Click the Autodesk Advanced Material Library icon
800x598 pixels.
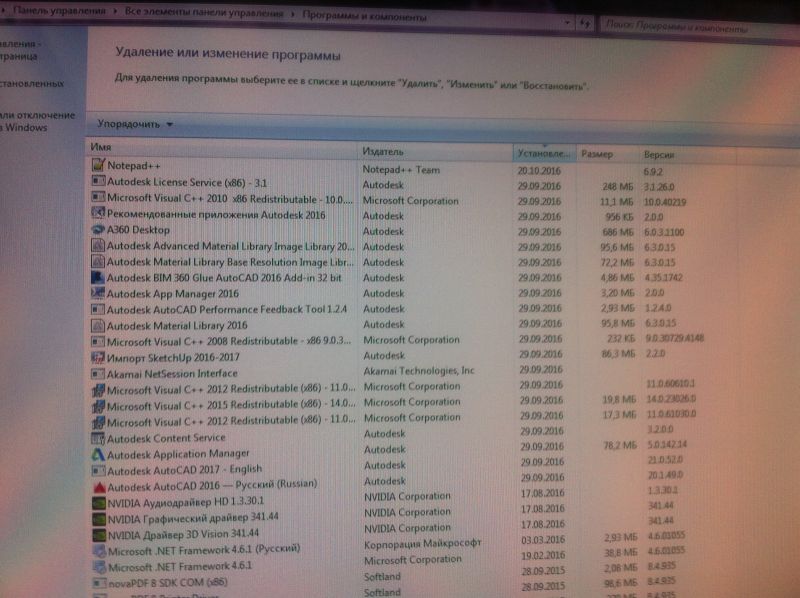tap(98, 245)
